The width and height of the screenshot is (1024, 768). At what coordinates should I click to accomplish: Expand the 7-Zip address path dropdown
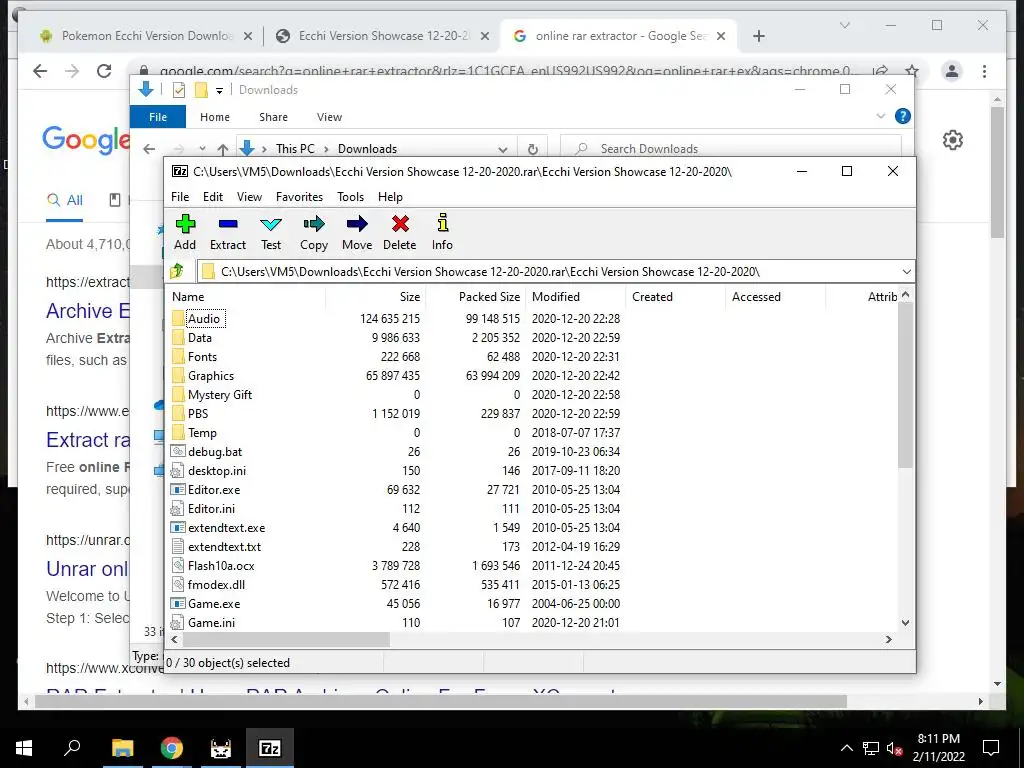click(x=906, y=272)
